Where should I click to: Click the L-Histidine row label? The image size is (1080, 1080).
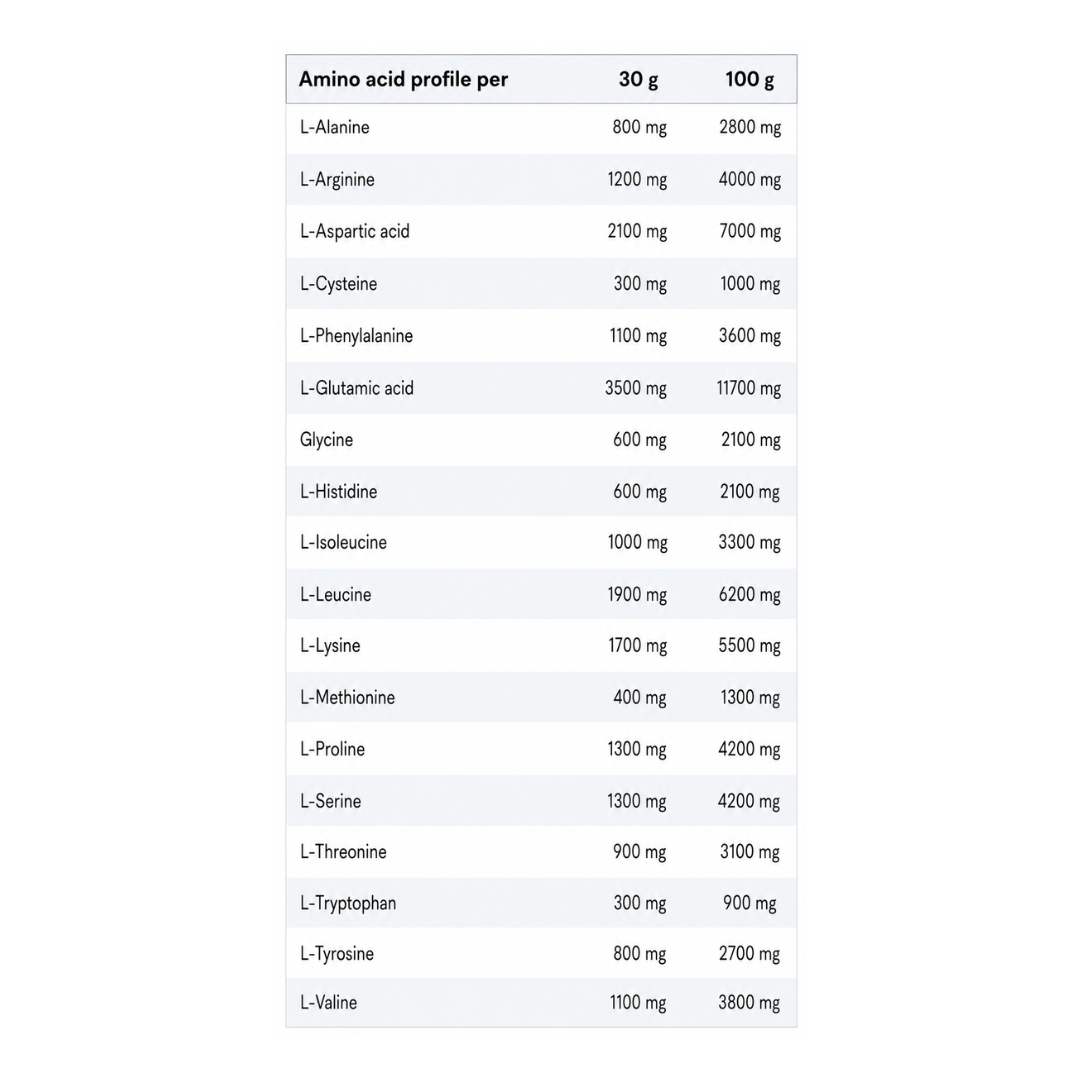pyautogui.click(x=338, y=492)
